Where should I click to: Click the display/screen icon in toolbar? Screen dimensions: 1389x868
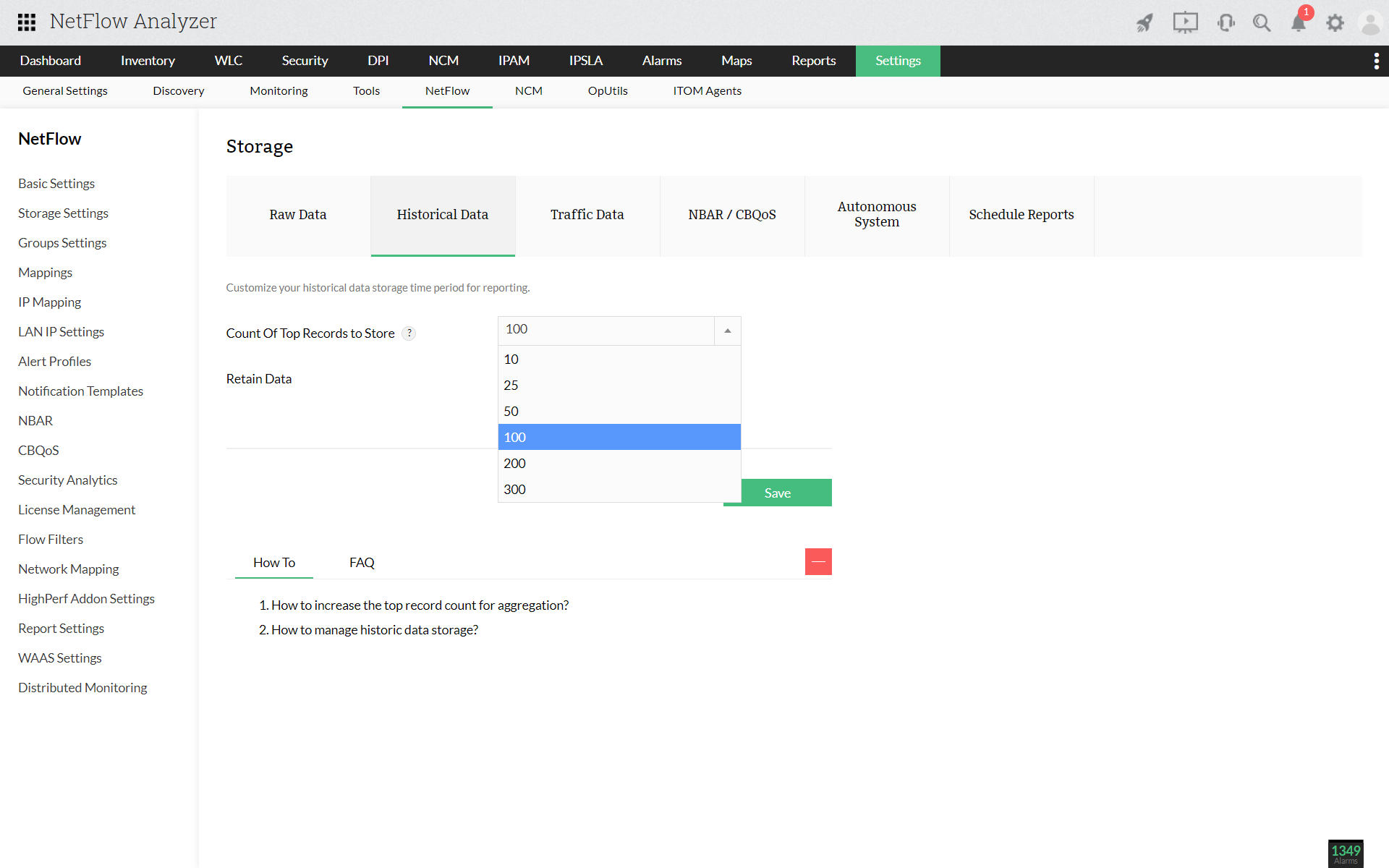1183,21
